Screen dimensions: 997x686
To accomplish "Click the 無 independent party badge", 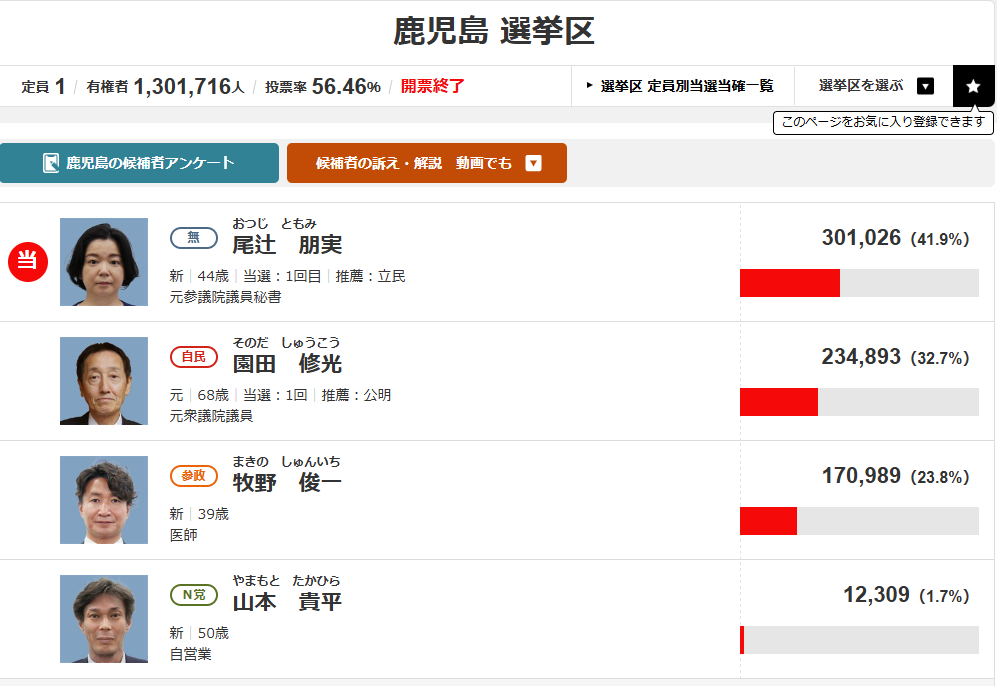I will click(x=194, y=238).
